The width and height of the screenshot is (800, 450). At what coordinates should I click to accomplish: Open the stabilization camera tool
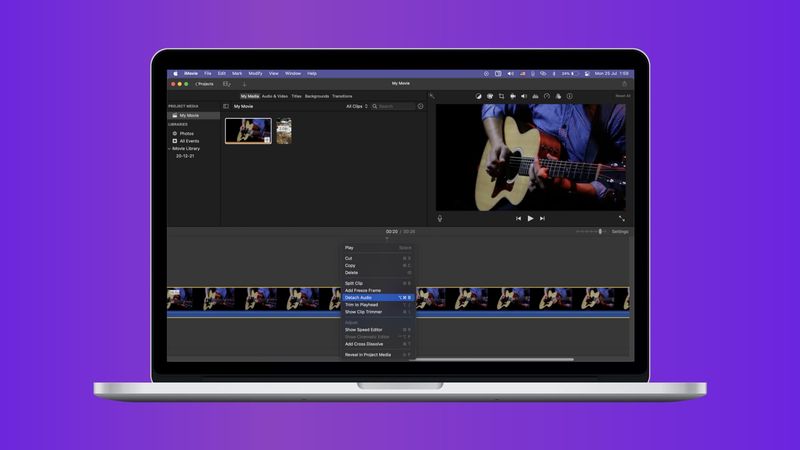pos(513,96)
